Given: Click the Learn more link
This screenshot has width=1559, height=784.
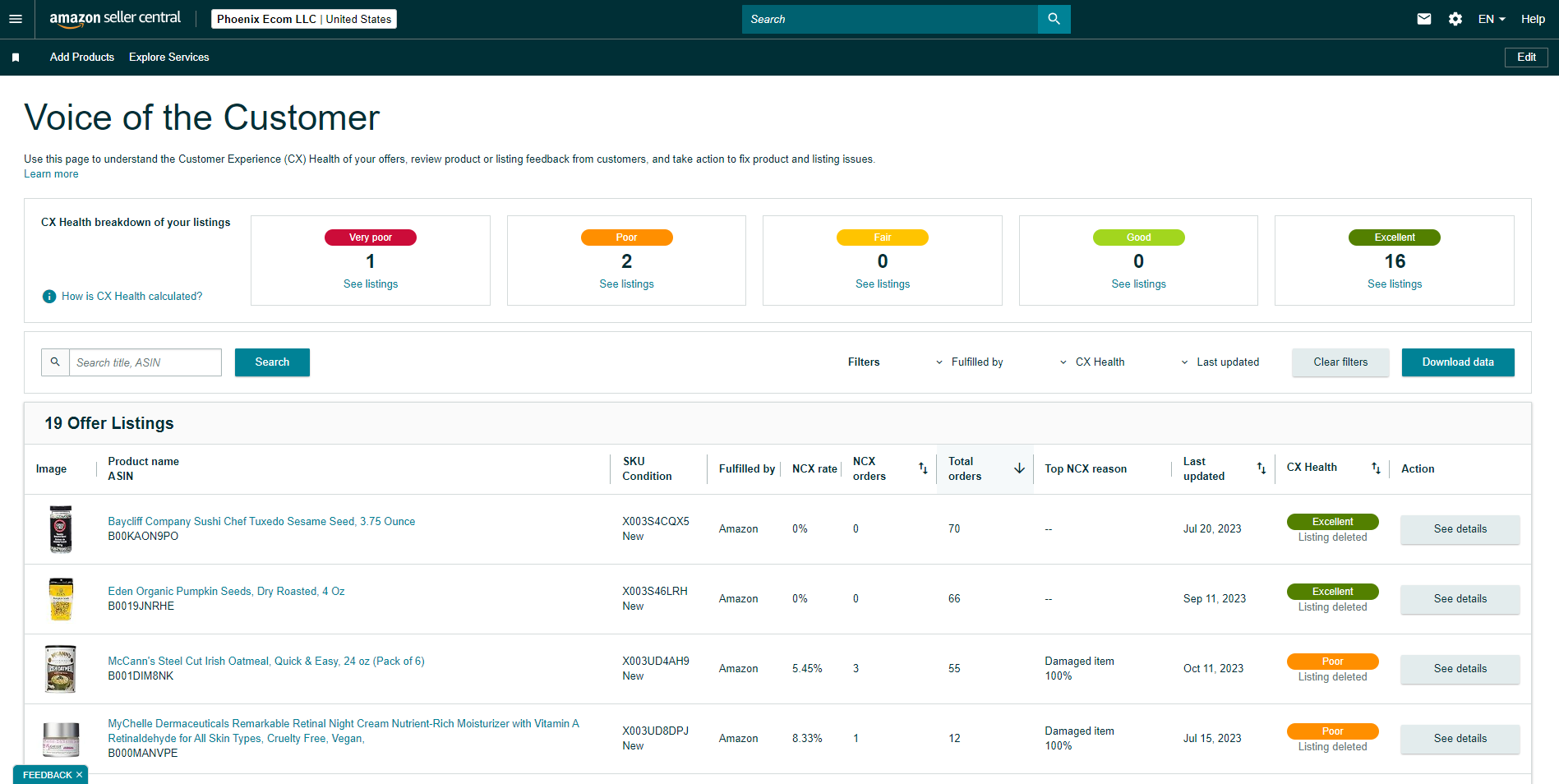Looking at the screenshot, I should coord(51,174).
